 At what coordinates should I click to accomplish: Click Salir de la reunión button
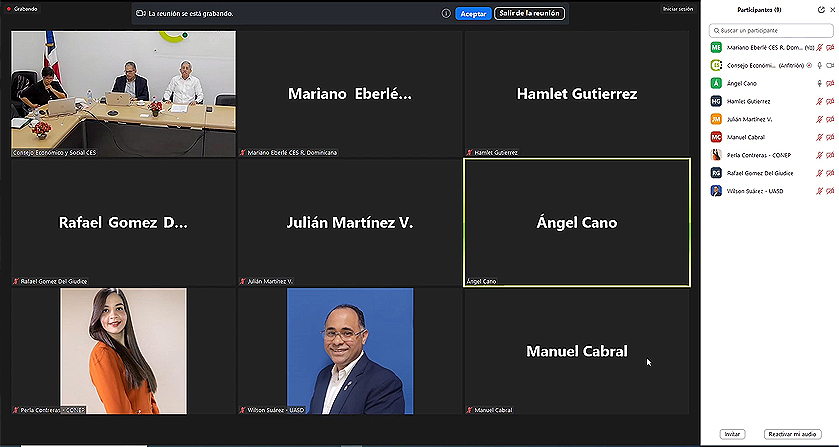pyautogui.click(x=529, y=13)
